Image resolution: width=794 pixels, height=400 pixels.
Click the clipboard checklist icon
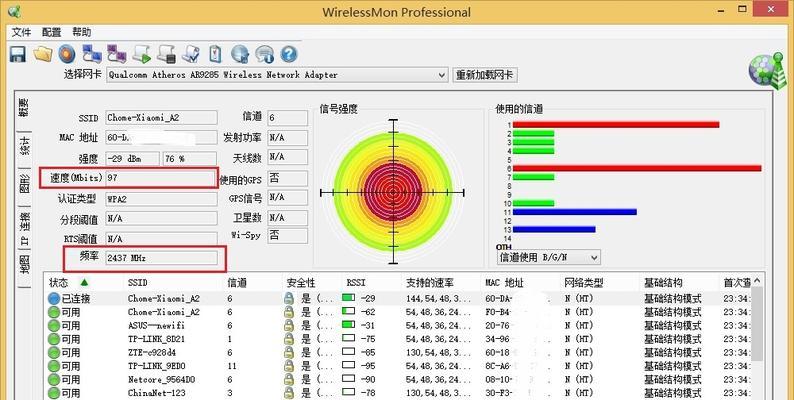215,54
